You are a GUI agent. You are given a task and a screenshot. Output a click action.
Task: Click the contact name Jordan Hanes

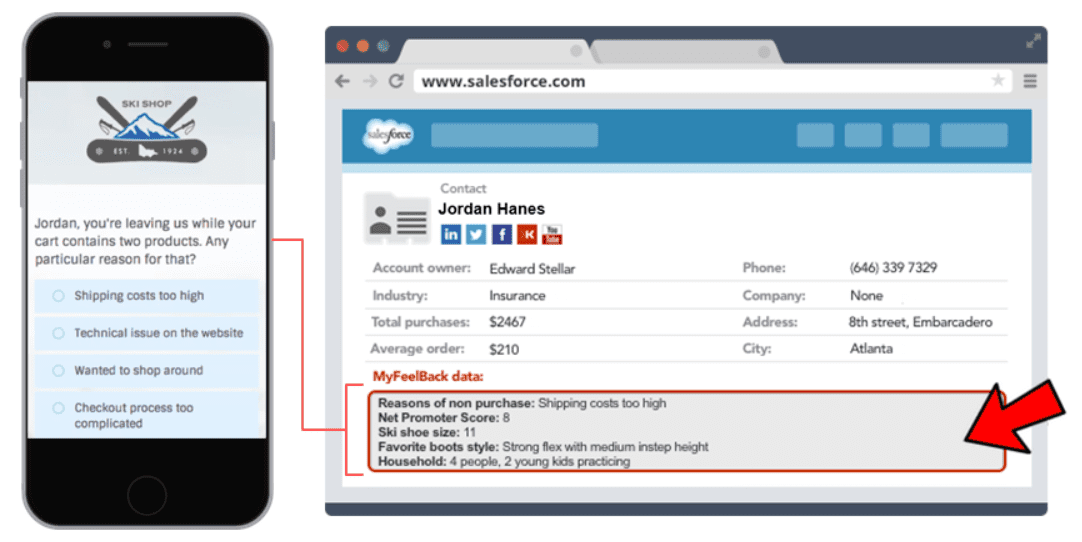[x=491, y=209]
